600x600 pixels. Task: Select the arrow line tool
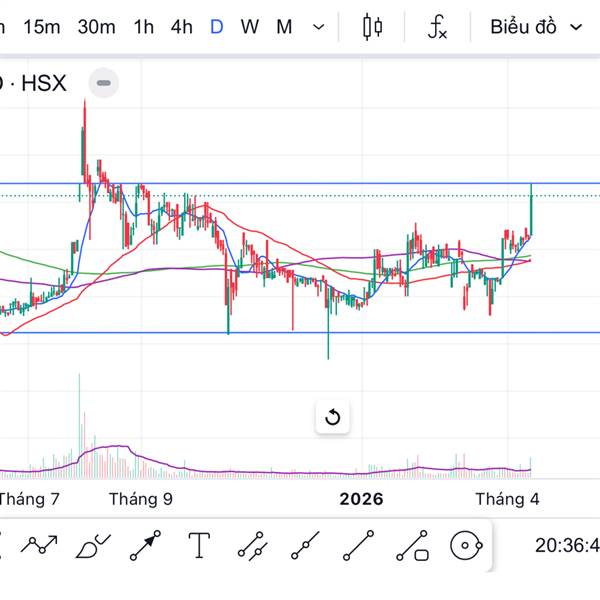145,545
